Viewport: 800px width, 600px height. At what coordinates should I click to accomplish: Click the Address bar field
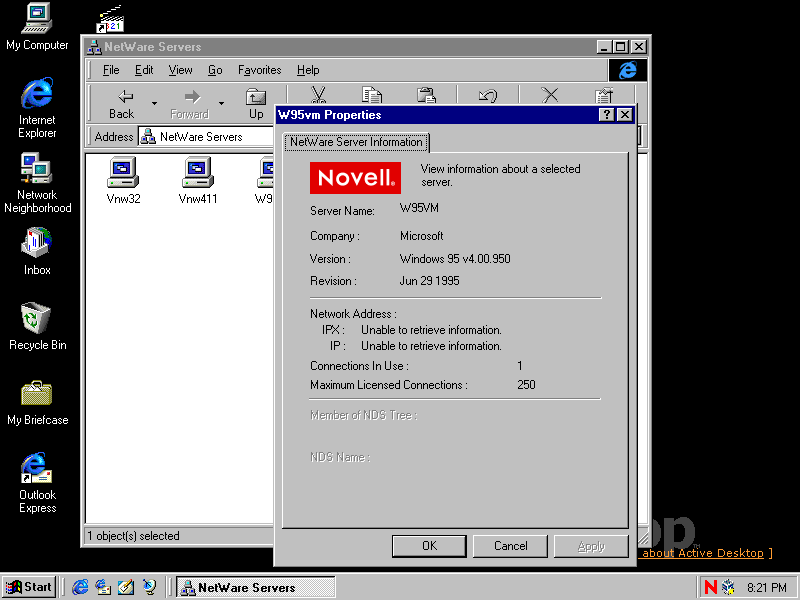(x=206, y=137)
